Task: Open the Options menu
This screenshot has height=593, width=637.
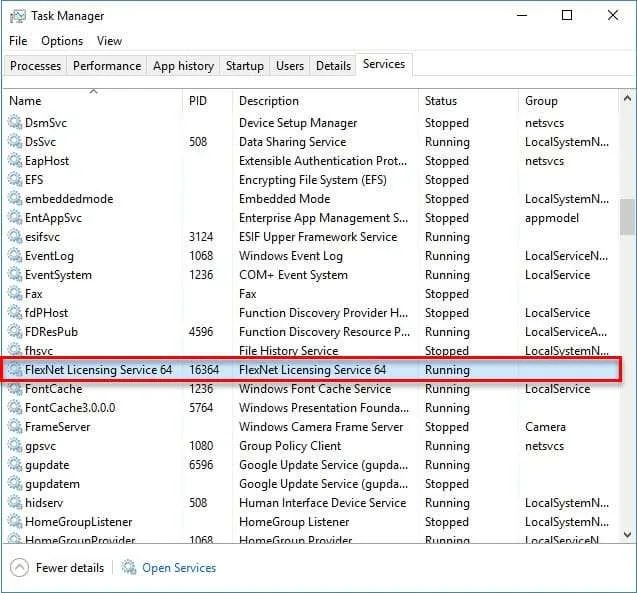Action: 62,41
